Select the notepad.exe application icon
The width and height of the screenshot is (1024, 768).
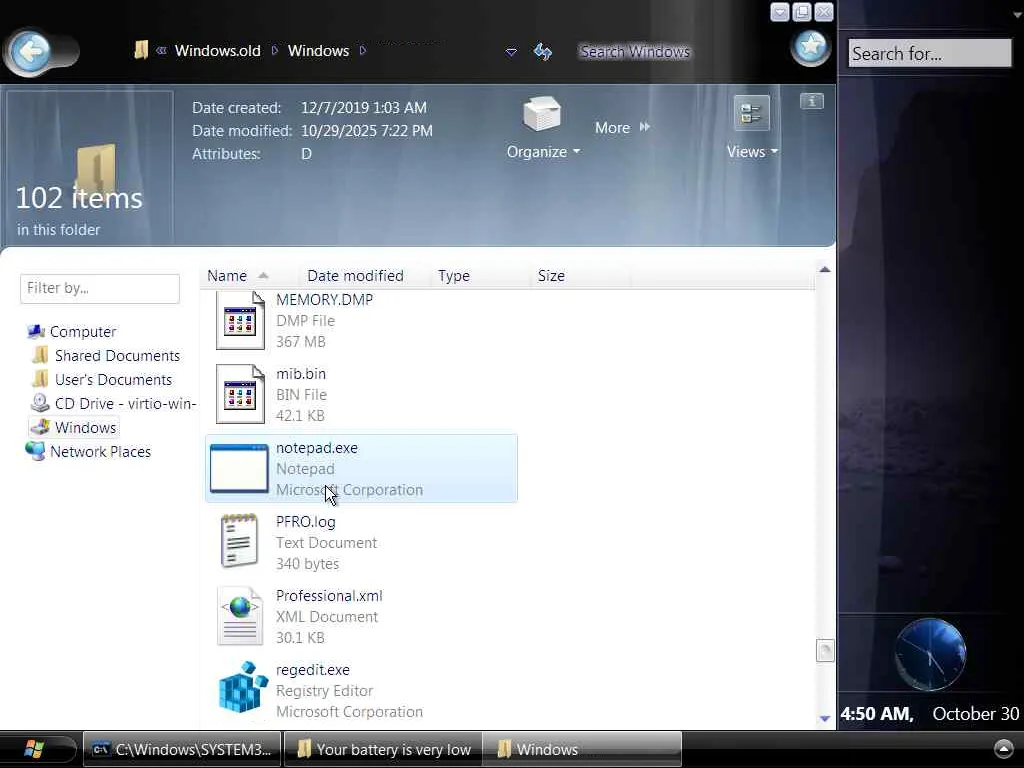point(239,468)
